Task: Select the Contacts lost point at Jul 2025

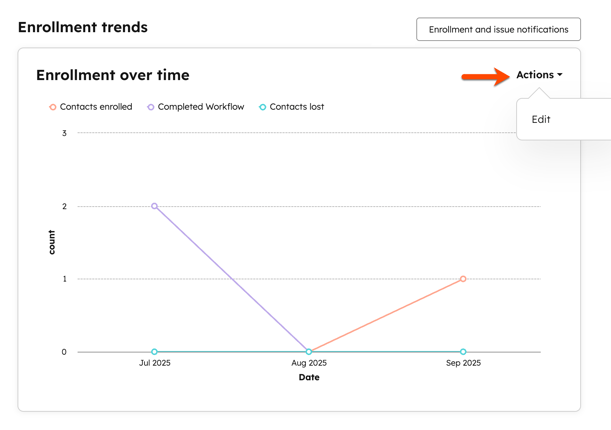Action: click(154, 352)
